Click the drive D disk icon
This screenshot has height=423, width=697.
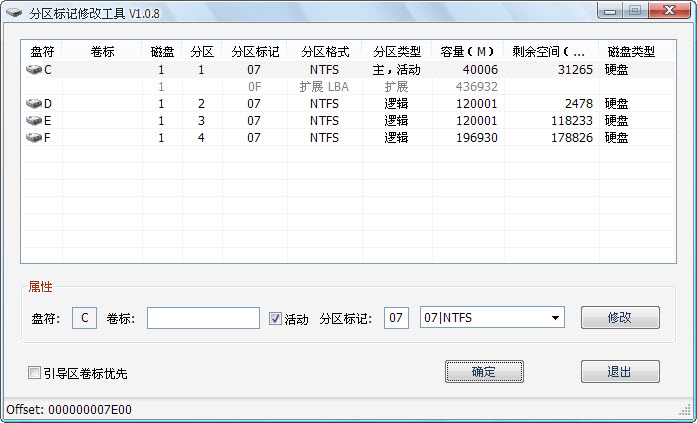point(34,104)
